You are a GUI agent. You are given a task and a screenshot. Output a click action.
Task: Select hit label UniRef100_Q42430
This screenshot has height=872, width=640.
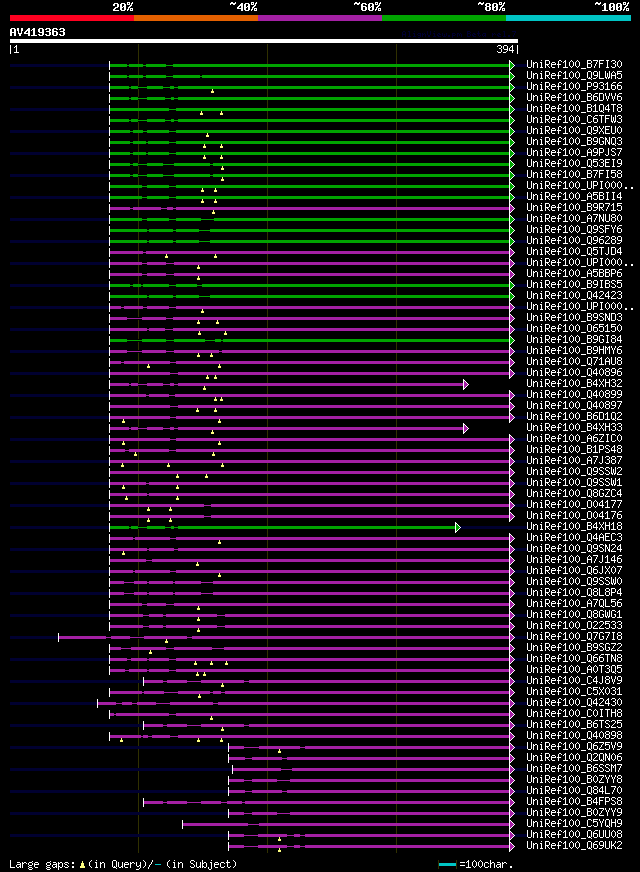pos(574,702)
